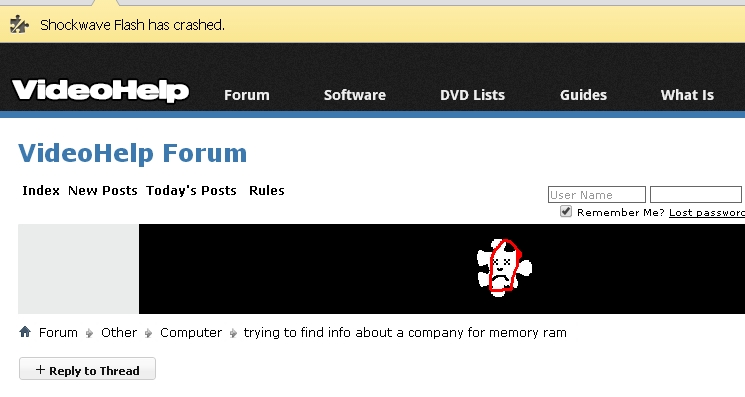Click the home icon in breadcrumb
745x397 pixels.
25,331
